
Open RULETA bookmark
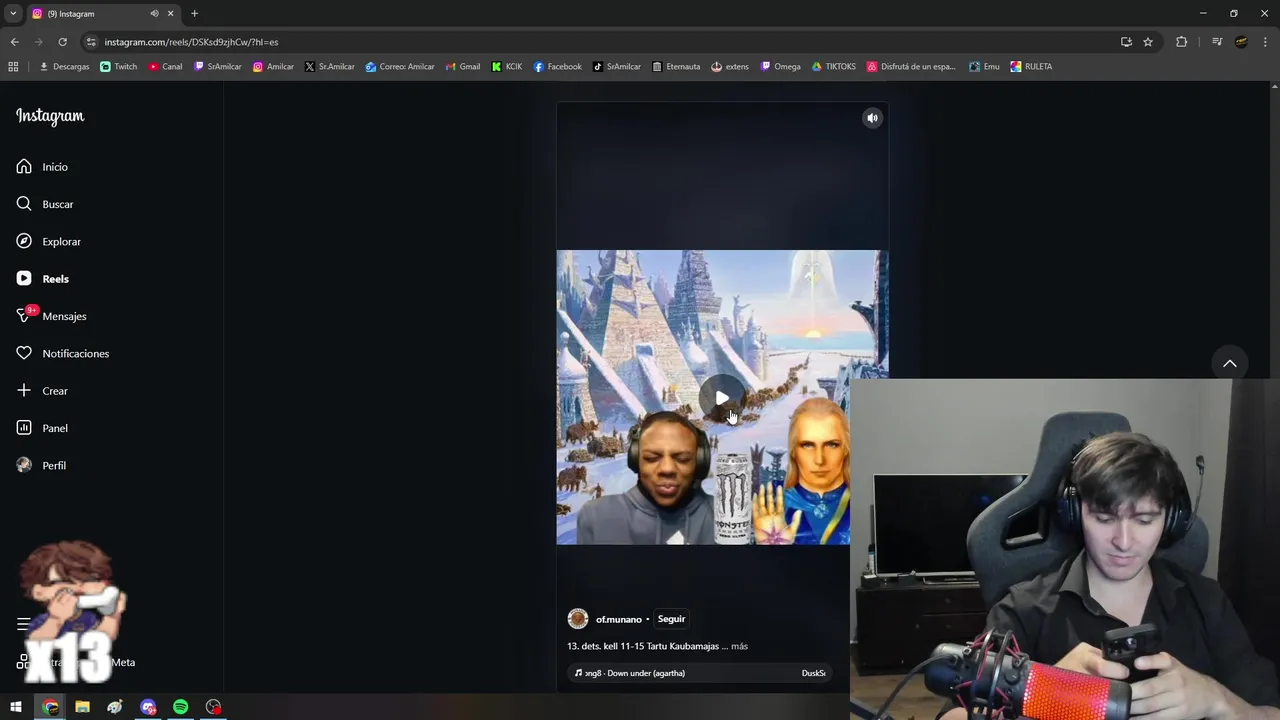(x=1031, y=67)
